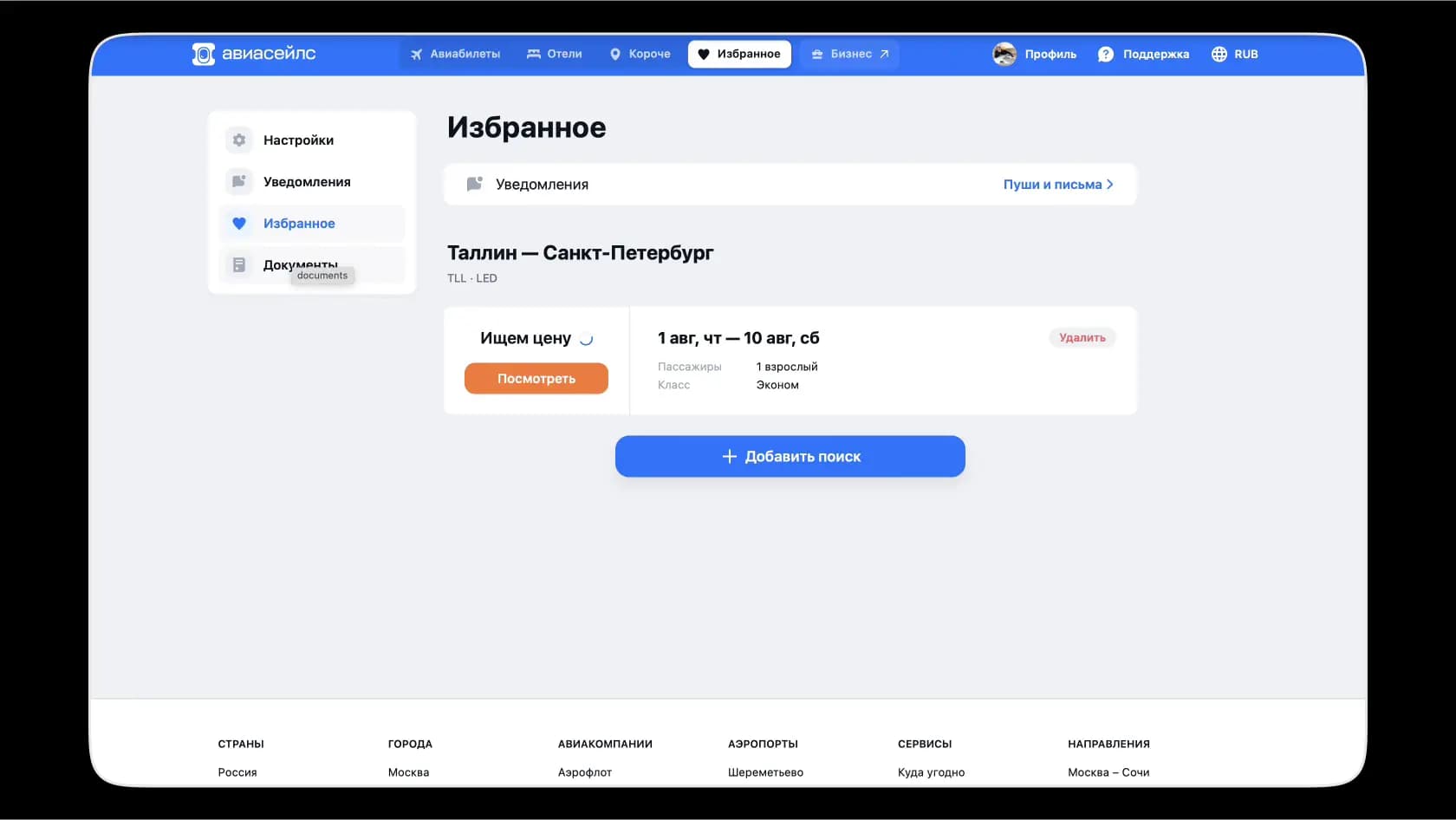Click the Aviasales logo icon
Image resolution: width=1456 pixels, height=820 pixels.
click(x=203, y=54)
